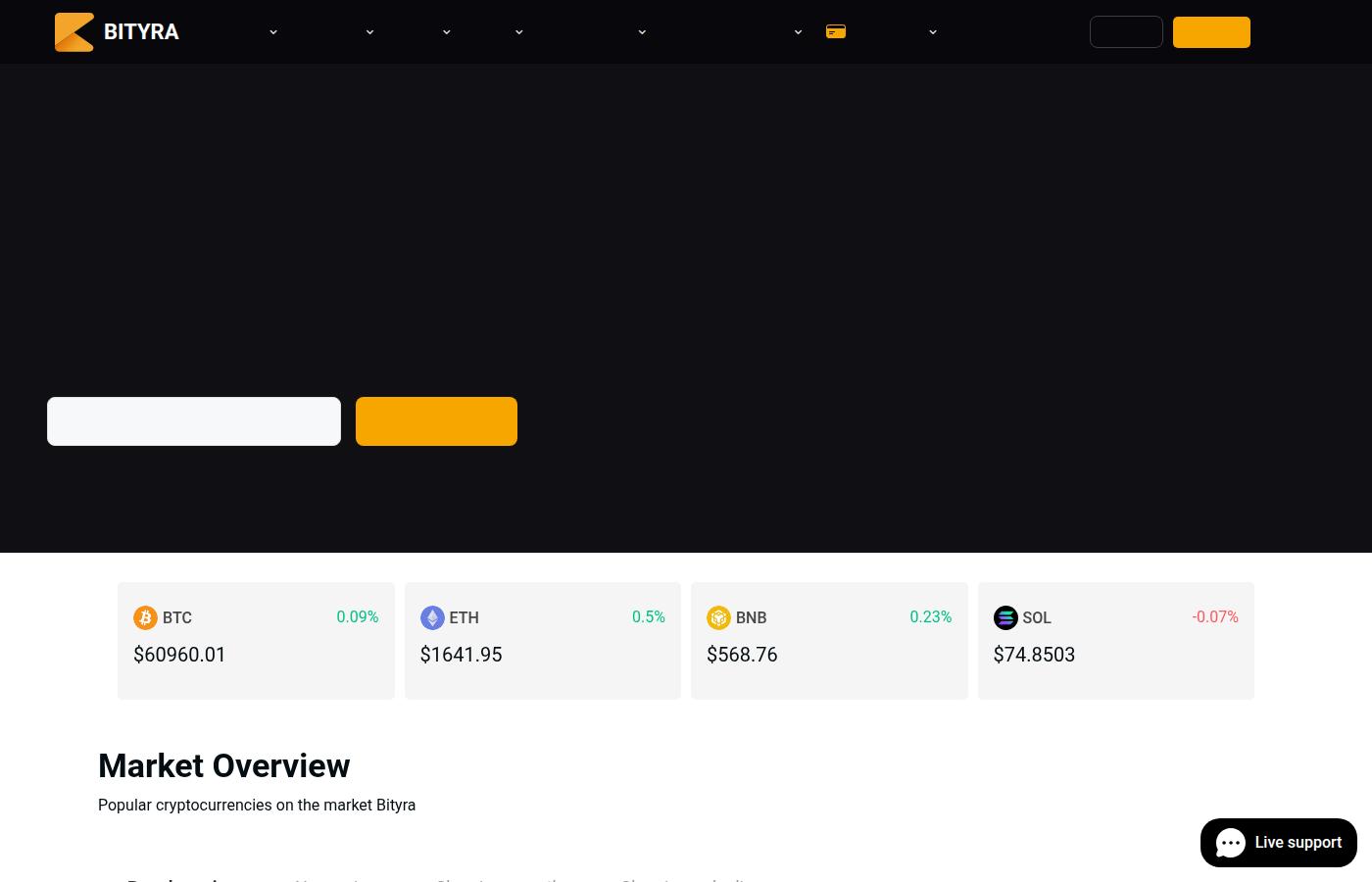Viewport: 1372px width, 882px height.
Task: Click the BNB price $568.76
Action: pyautogui.click(x=742, y=655)
